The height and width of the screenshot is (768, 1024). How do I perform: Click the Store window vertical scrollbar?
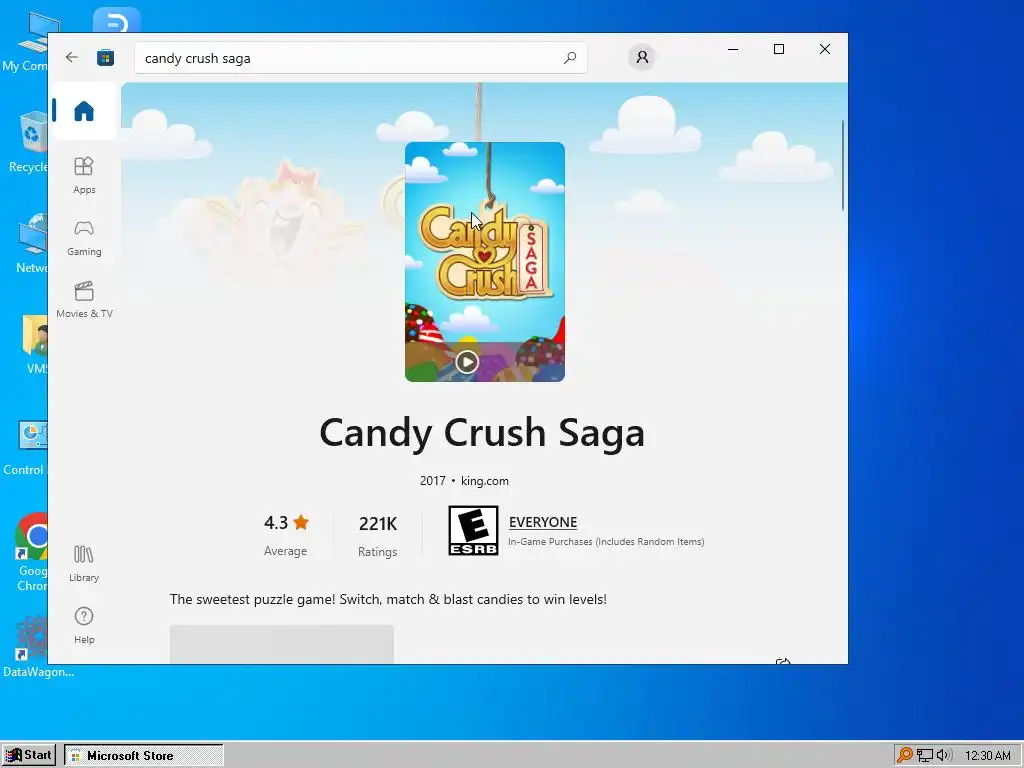pos(843,165)
